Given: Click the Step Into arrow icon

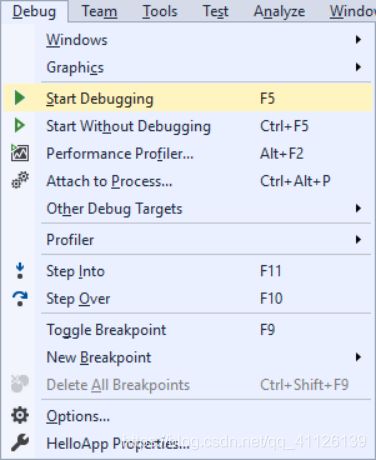Looking at the screenshot, I should pyautogui.click(x=20, y=271).
